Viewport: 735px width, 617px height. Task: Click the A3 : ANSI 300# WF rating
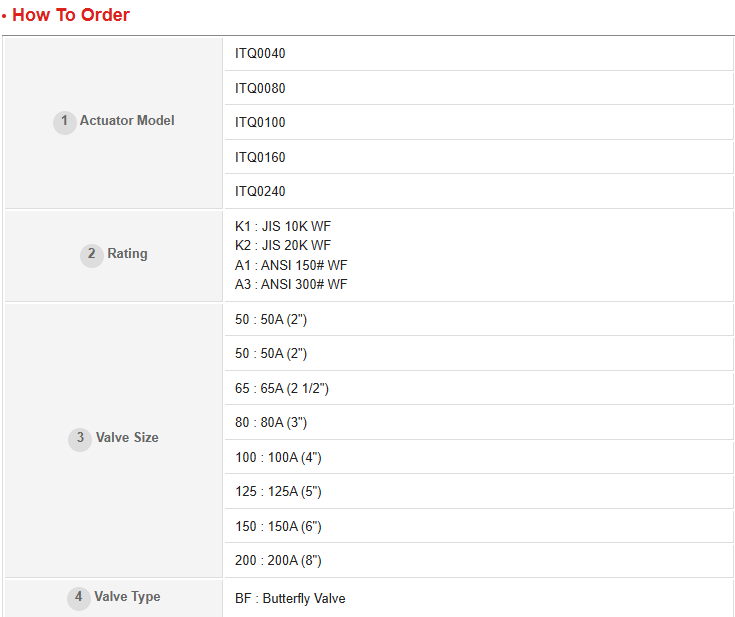pos(291,284)
